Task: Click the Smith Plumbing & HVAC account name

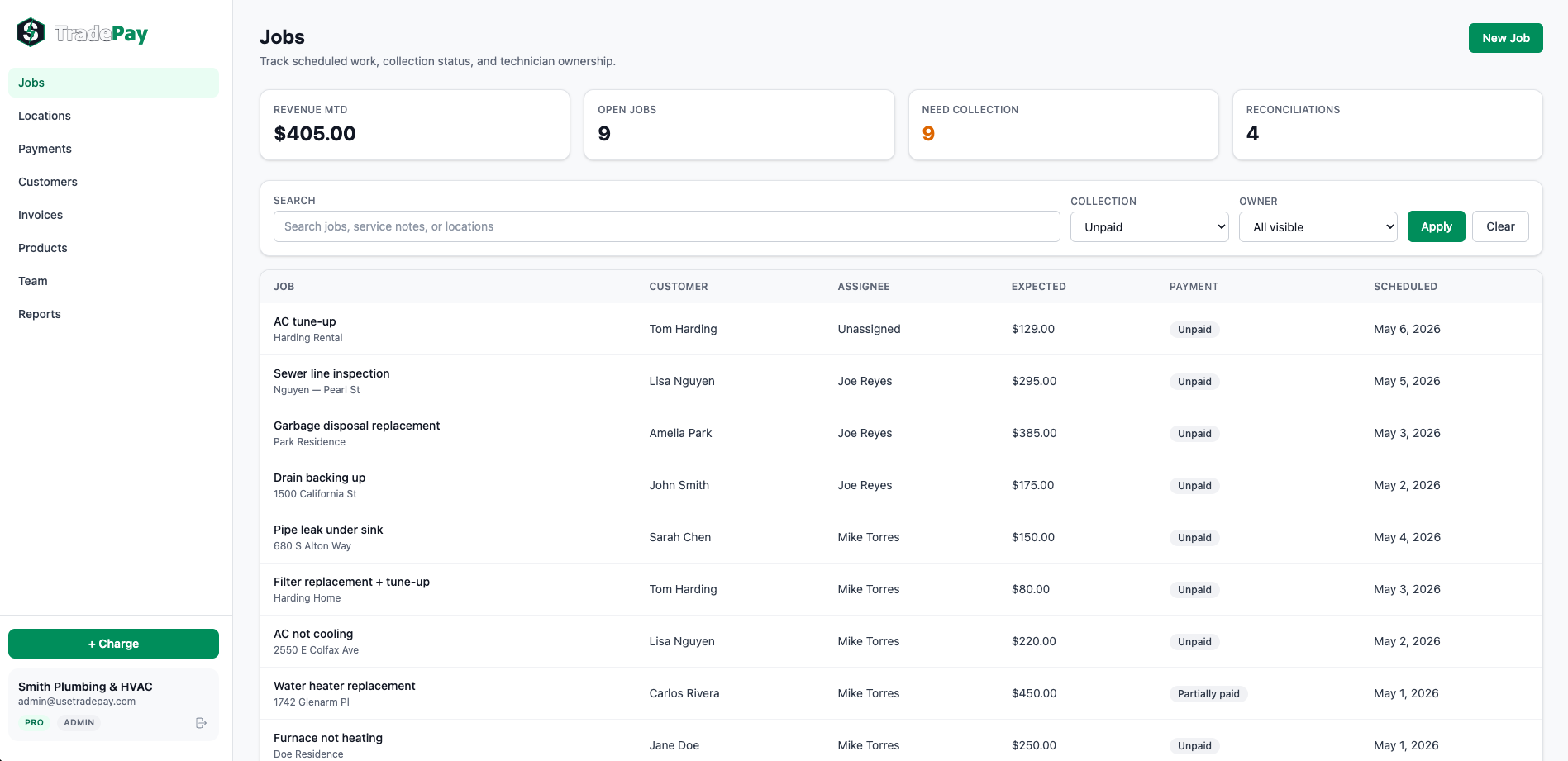Action: coord(85,687)
